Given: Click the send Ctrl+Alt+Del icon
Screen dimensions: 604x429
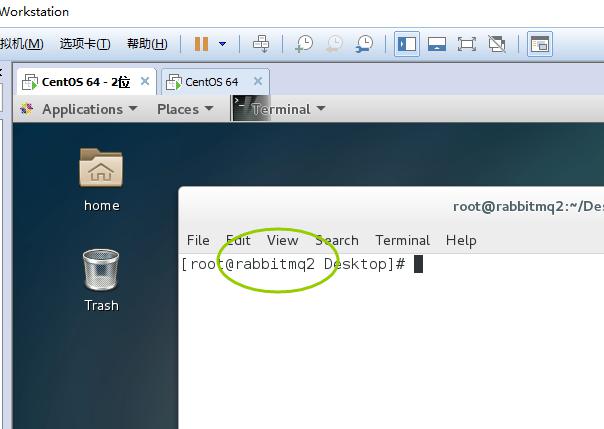Looking at the screenshot, I should click(261, 44).
